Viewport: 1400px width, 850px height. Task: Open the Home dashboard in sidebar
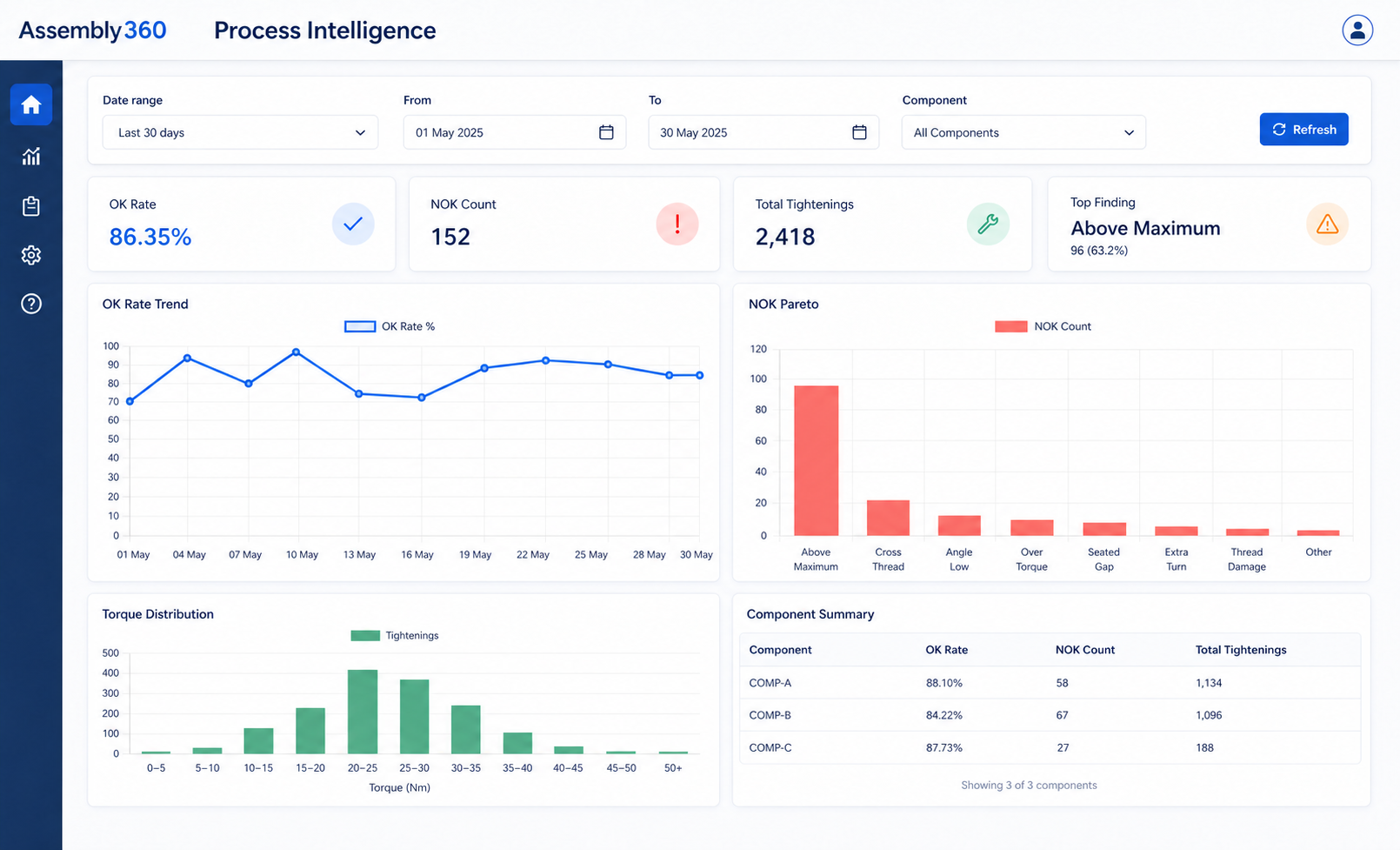31,105
